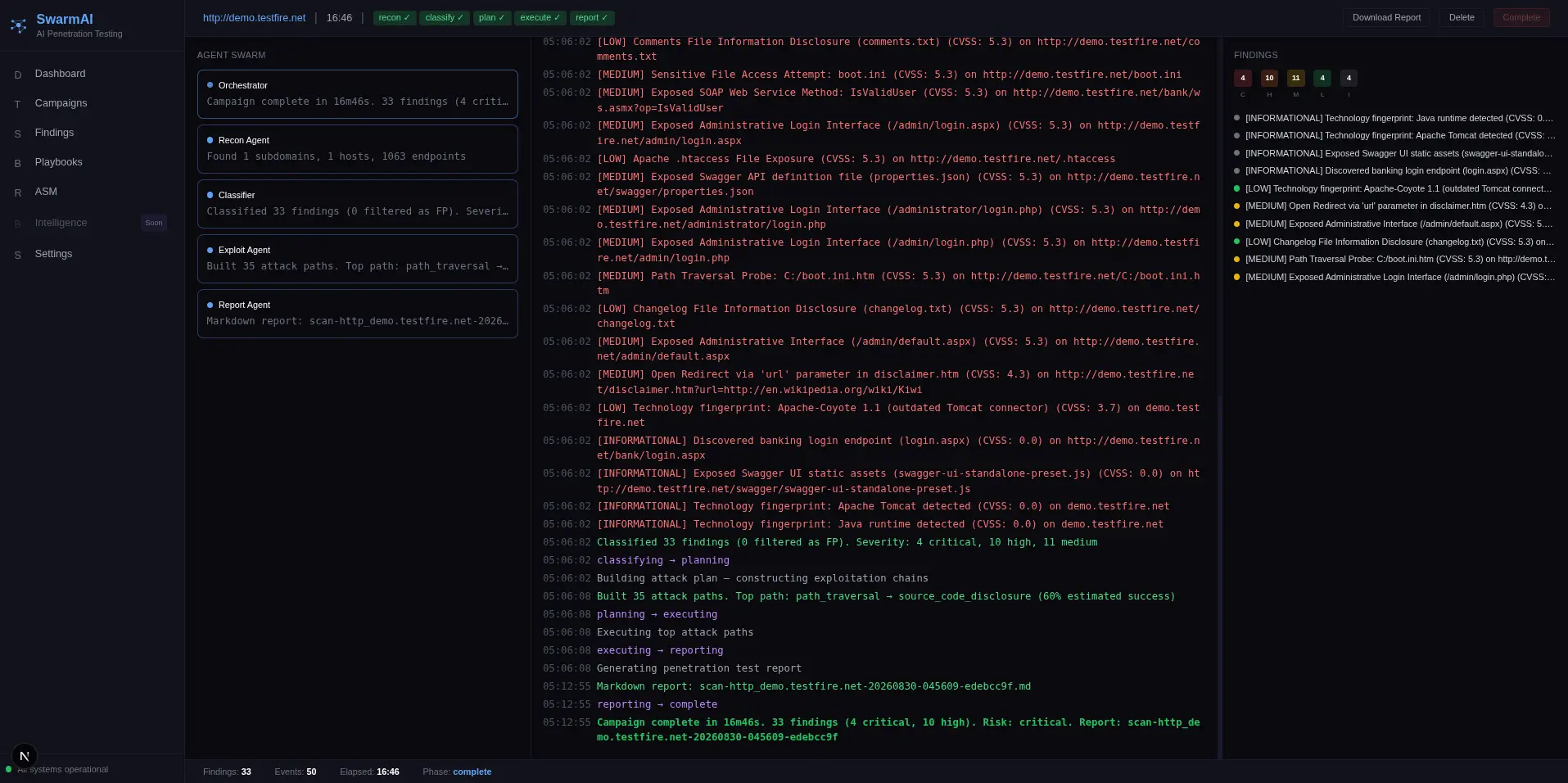
Task: Open the demo.testfire.net target link
Action: pyautogui.click(x=254, y=17)
